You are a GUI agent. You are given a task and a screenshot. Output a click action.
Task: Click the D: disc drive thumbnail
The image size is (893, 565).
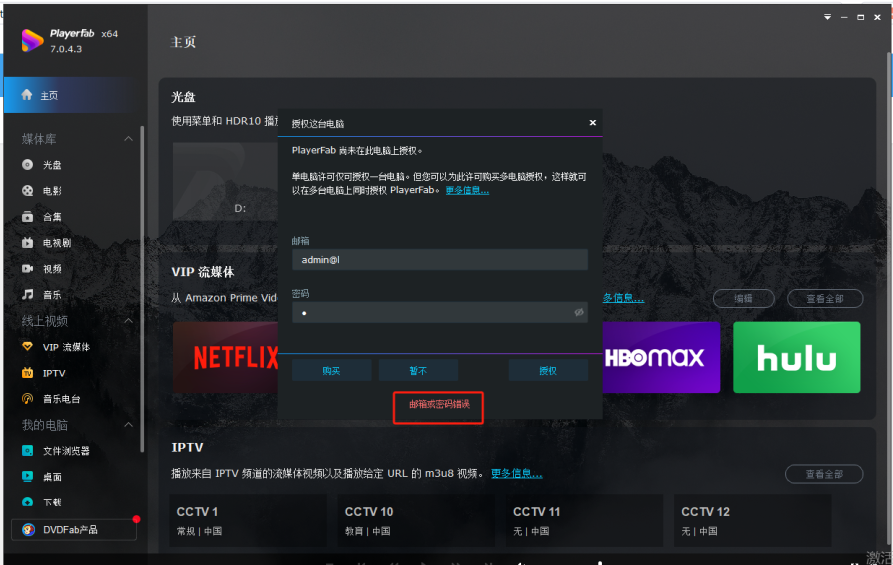click(226, 181)
